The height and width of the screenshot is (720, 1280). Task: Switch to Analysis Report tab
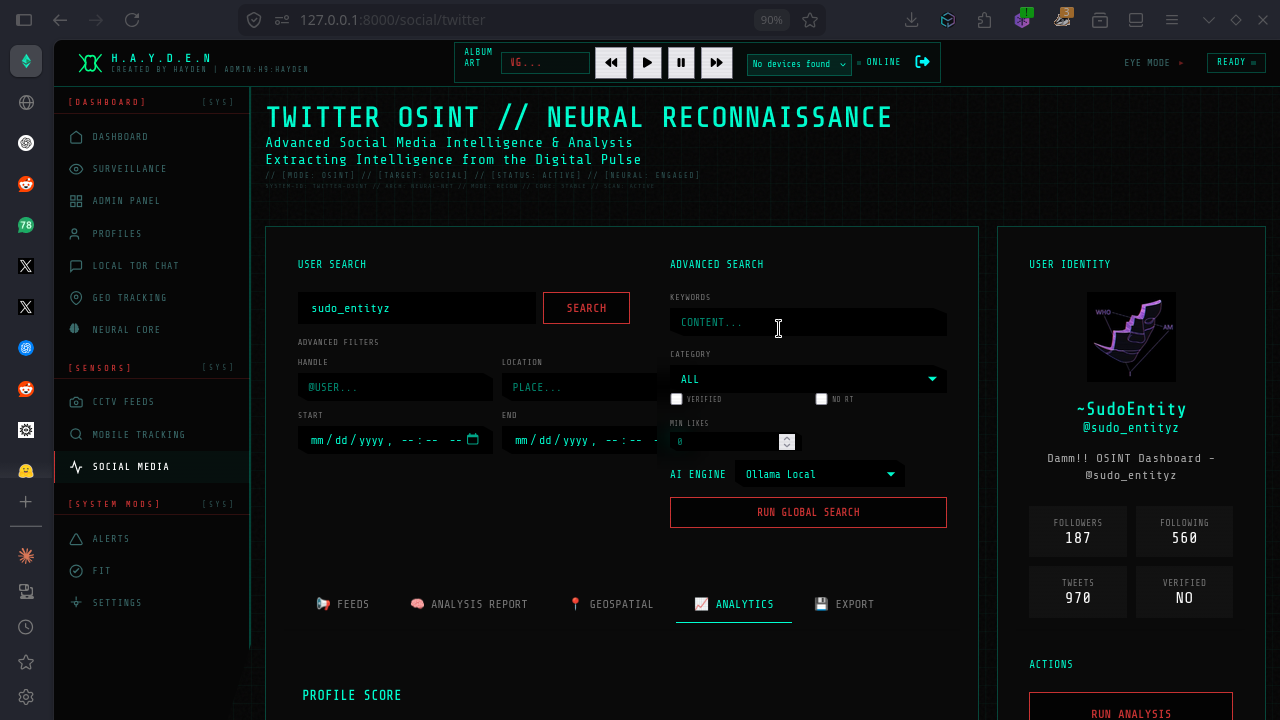(x=469, y=604)
